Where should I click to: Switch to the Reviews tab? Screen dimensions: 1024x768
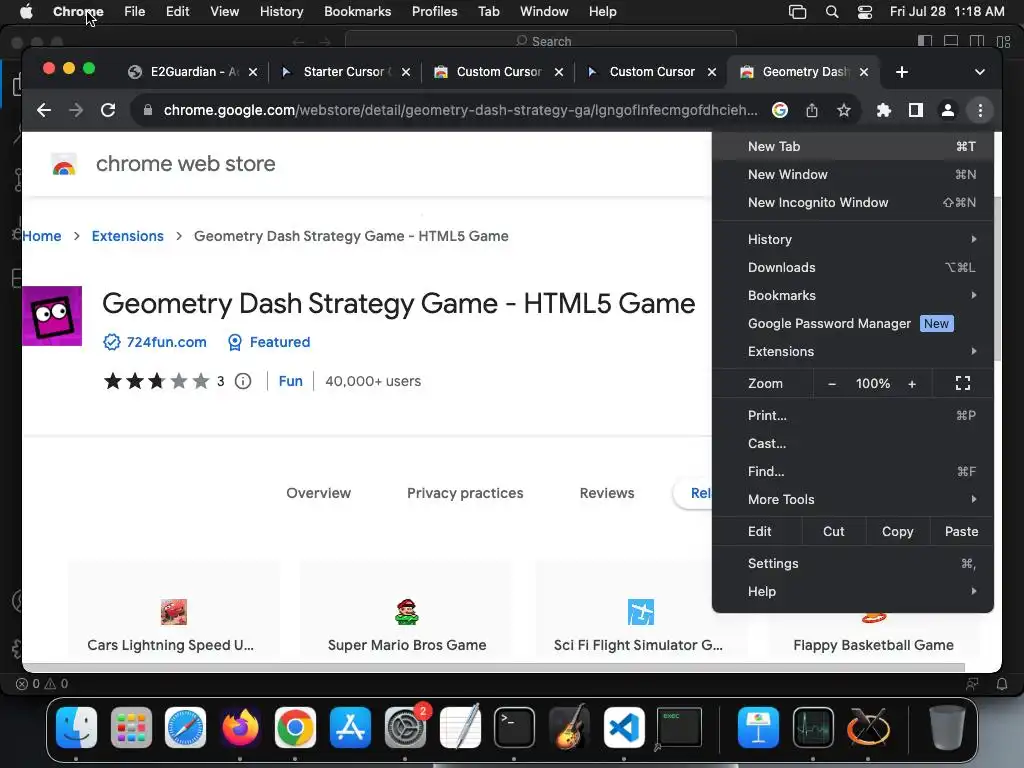pos(607,494)
